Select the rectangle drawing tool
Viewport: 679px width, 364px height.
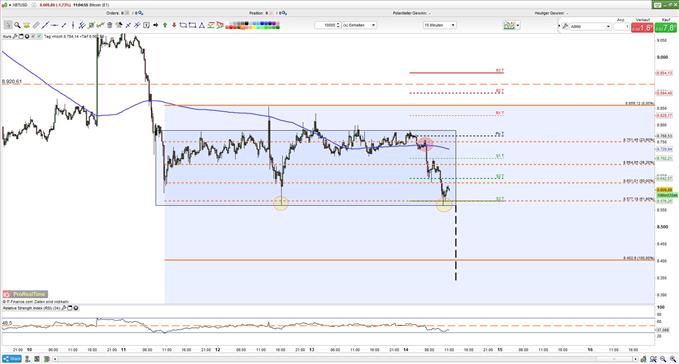[192, 25]
